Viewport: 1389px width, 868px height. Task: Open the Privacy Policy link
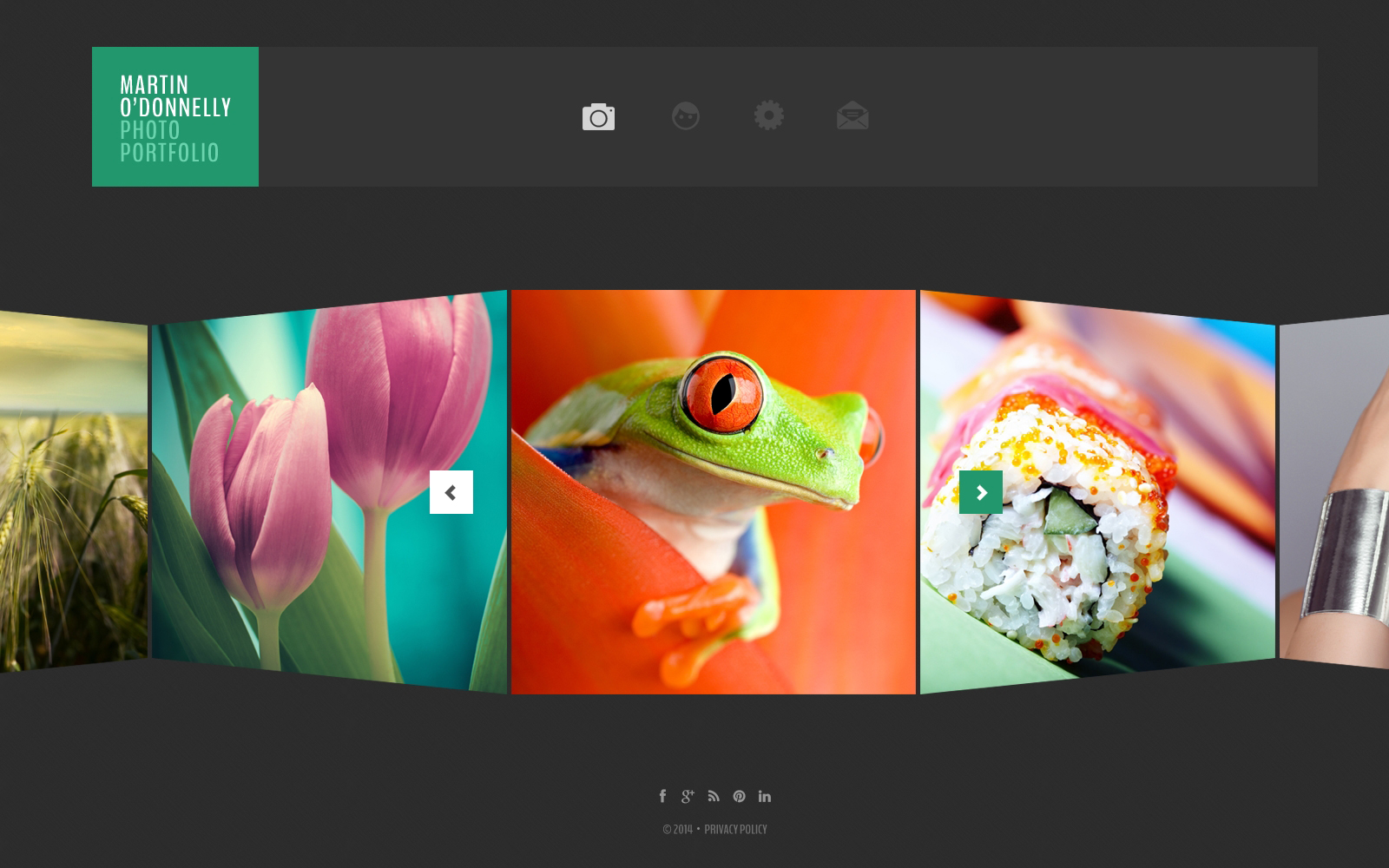tap(735, 830)
